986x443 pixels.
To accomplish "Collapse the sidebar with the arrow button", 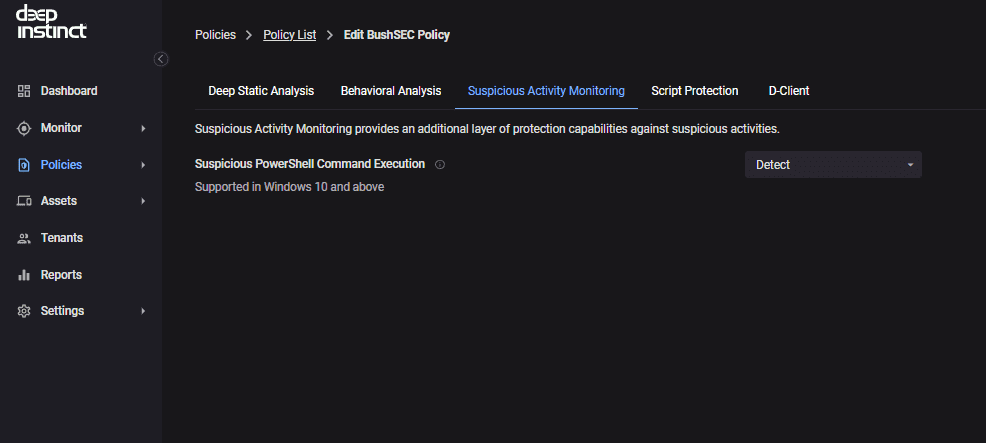I will coord(161,59).
